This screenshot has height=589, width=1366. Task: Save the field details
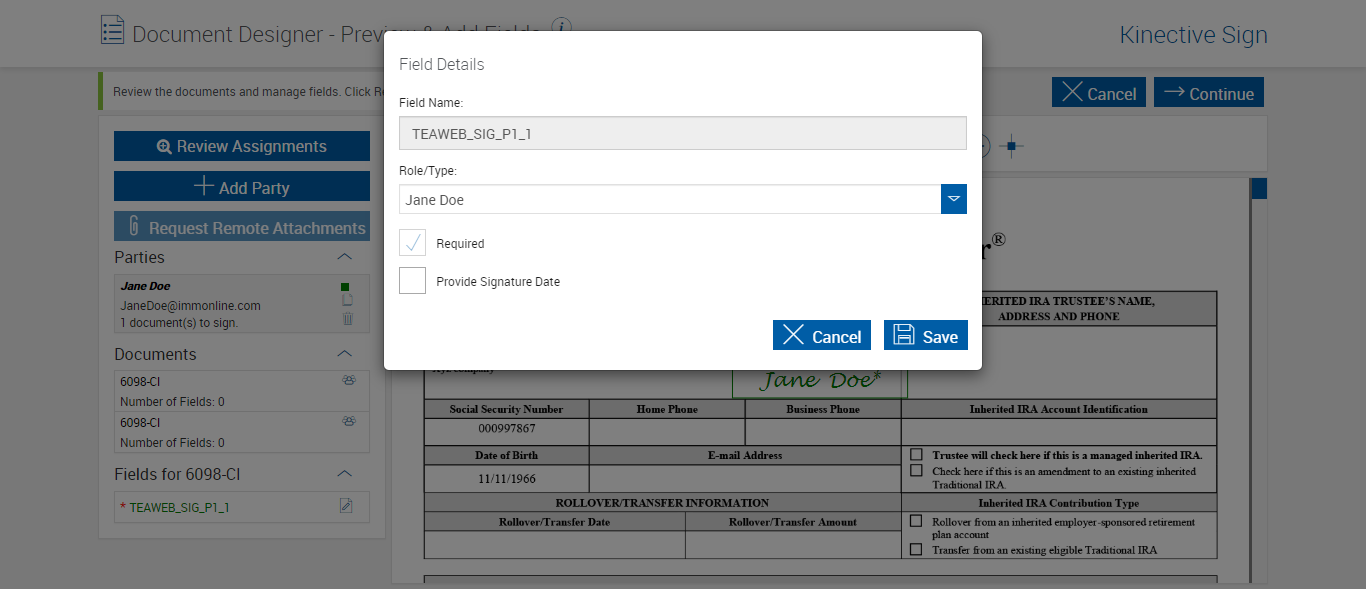[x=925, y=336]
